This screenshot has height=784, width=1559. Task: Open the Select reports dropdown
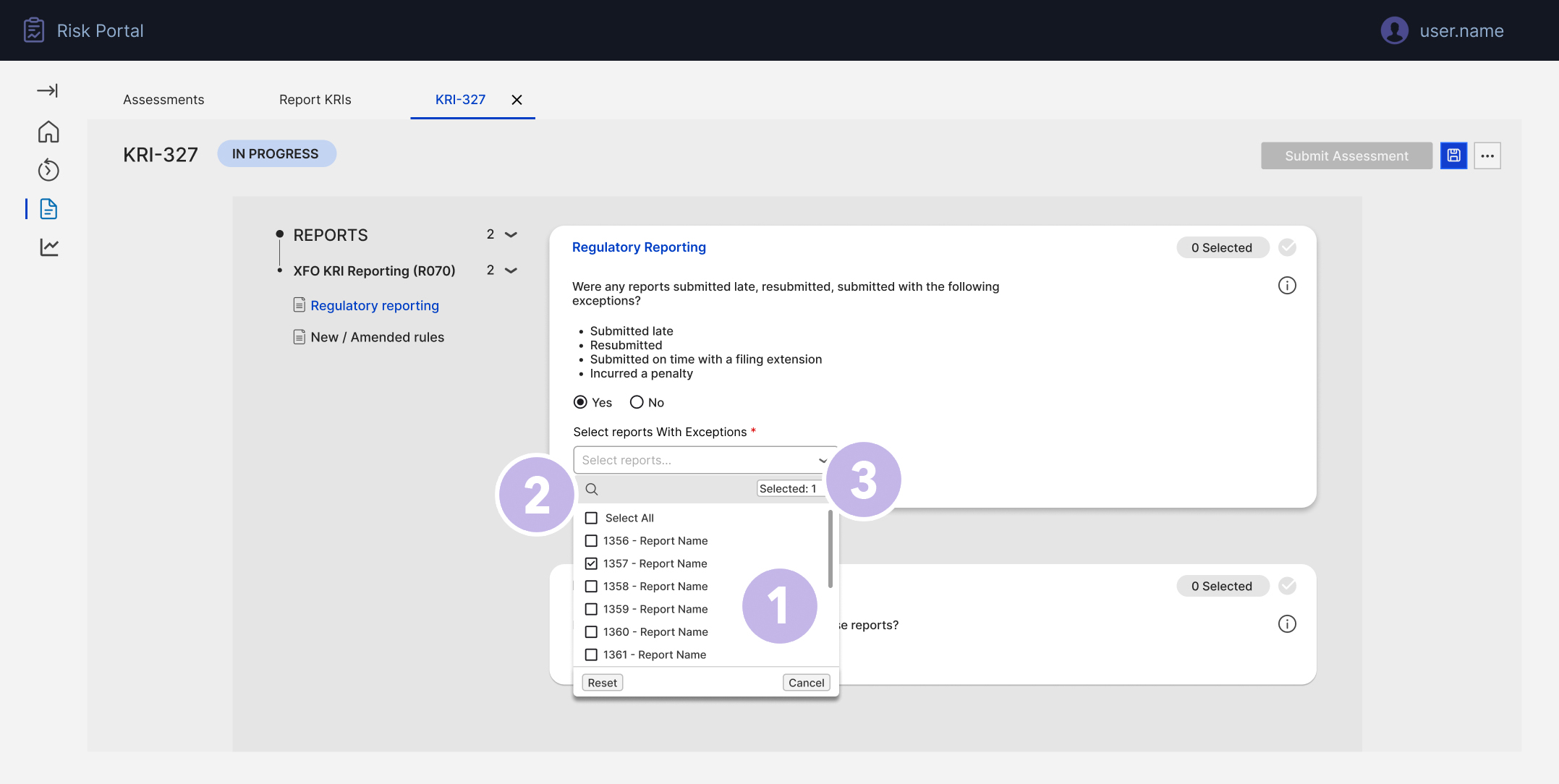click(705, 460)
